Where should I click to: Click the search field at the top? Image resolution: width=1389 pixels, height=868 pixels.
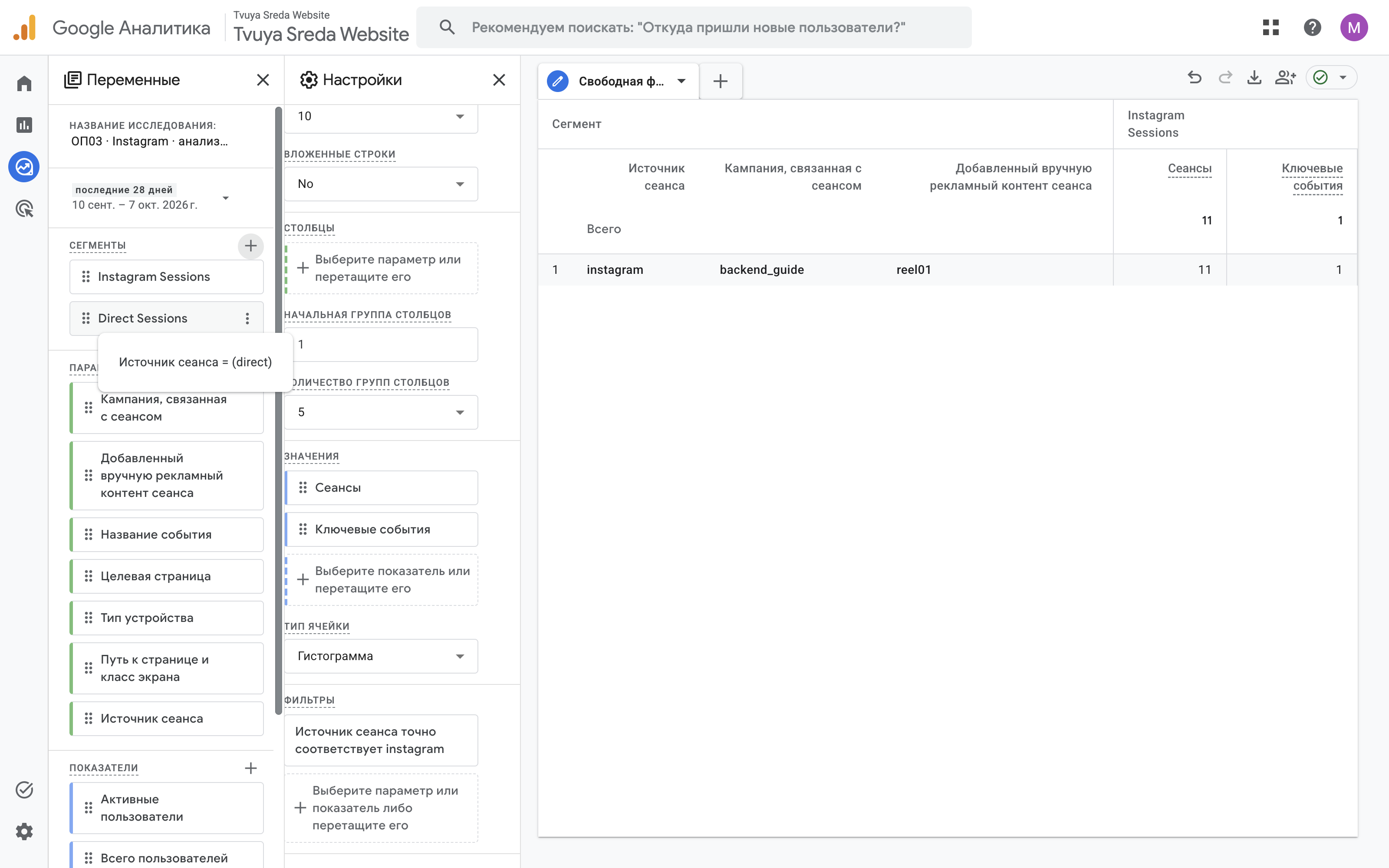[x=693, y=27]
